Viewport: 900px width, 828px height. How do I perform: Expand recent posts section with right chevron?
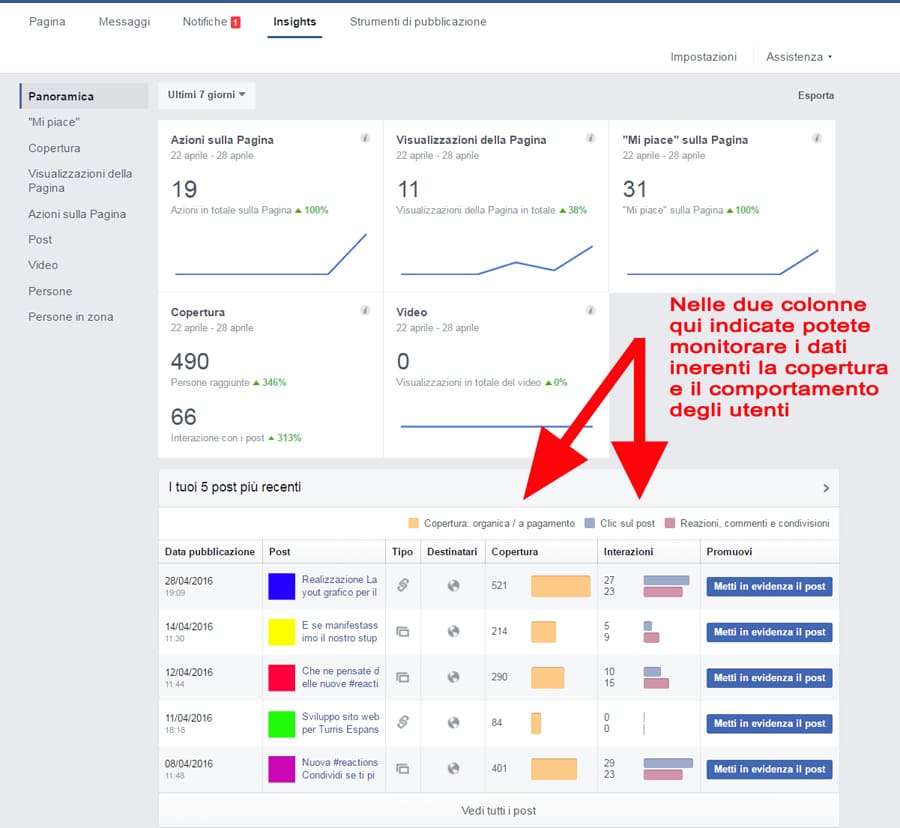click(826, 488)
